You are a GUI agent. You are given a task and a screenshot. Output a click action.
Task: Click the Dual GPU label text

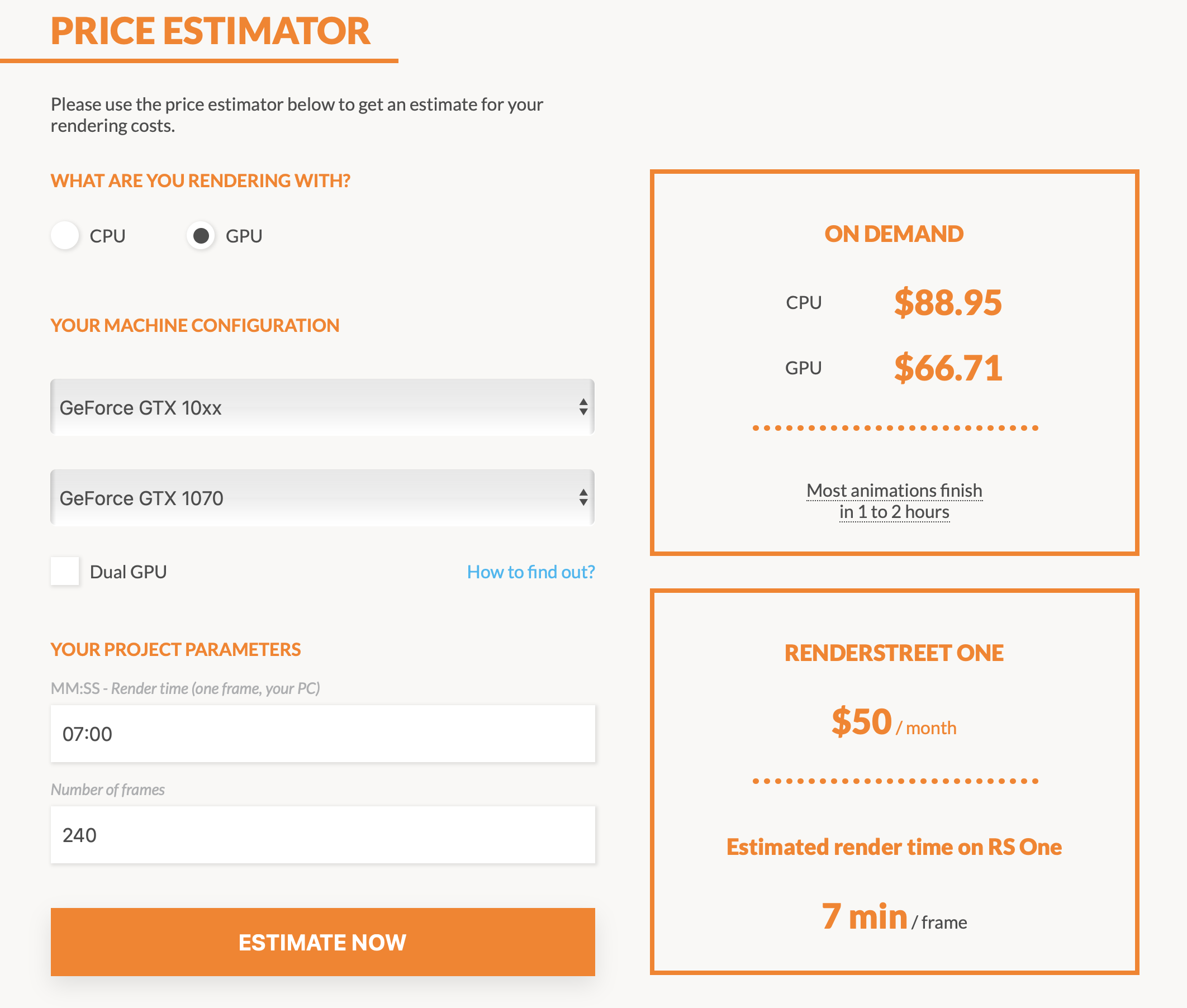click(129, 572)
